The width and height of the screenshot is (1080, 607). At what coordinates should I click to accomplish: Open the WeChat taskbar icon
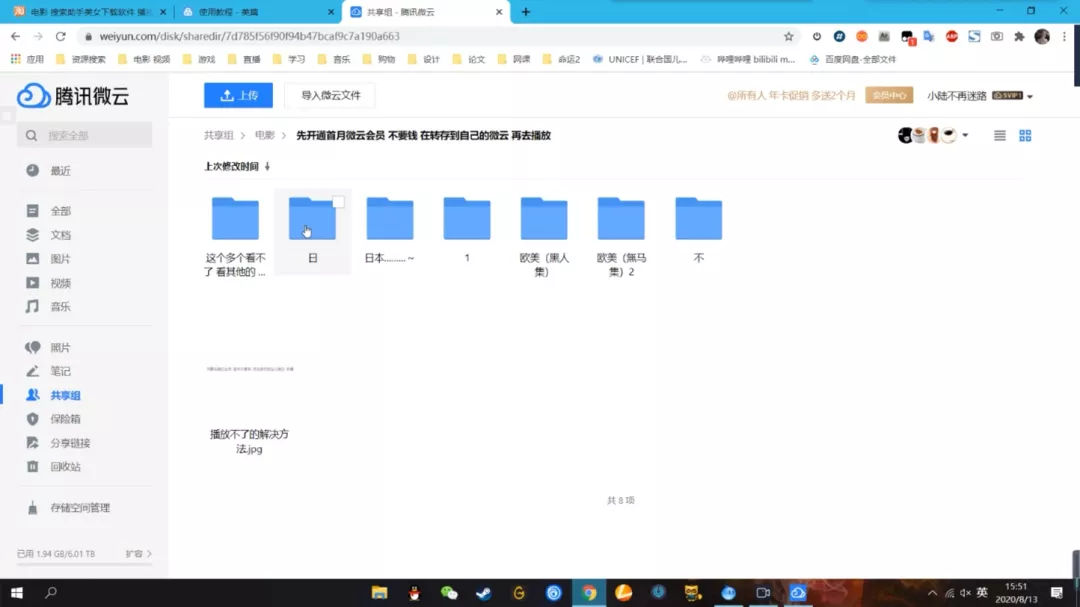[449, 593]
